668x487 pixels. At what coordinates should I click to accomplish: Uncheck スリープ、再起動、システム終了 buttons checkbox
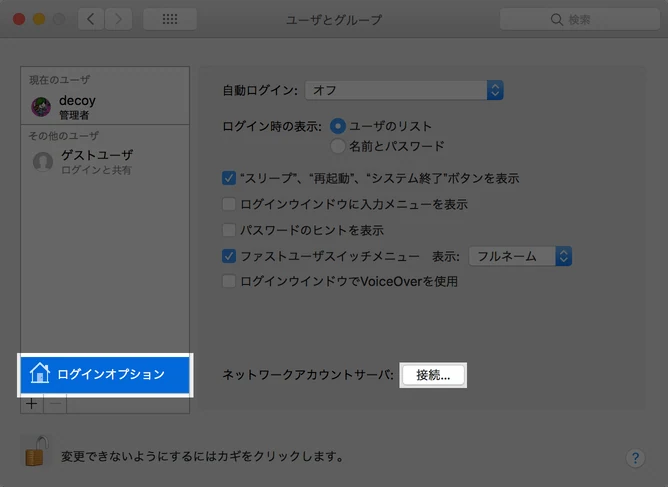pos(229,178)
